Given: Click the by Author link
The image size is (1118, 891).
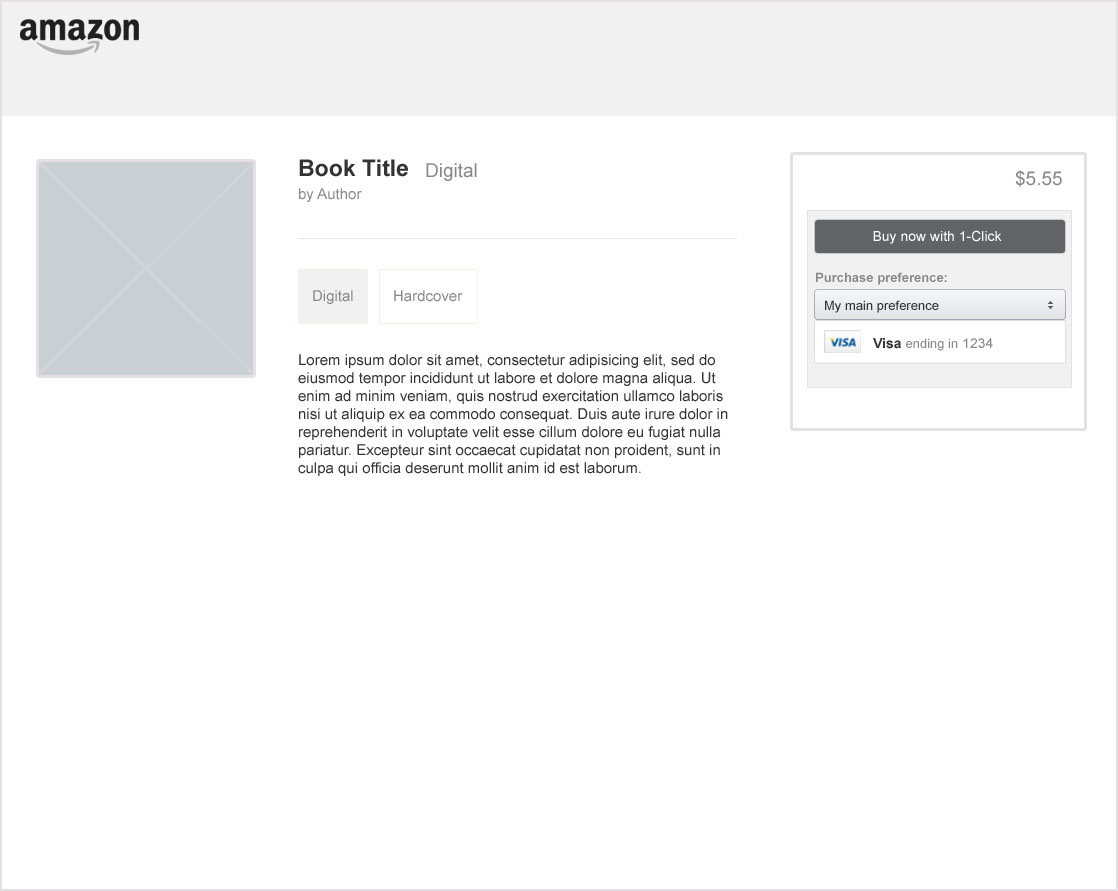Looking at the screenshot, I should (x=329, y=194).
